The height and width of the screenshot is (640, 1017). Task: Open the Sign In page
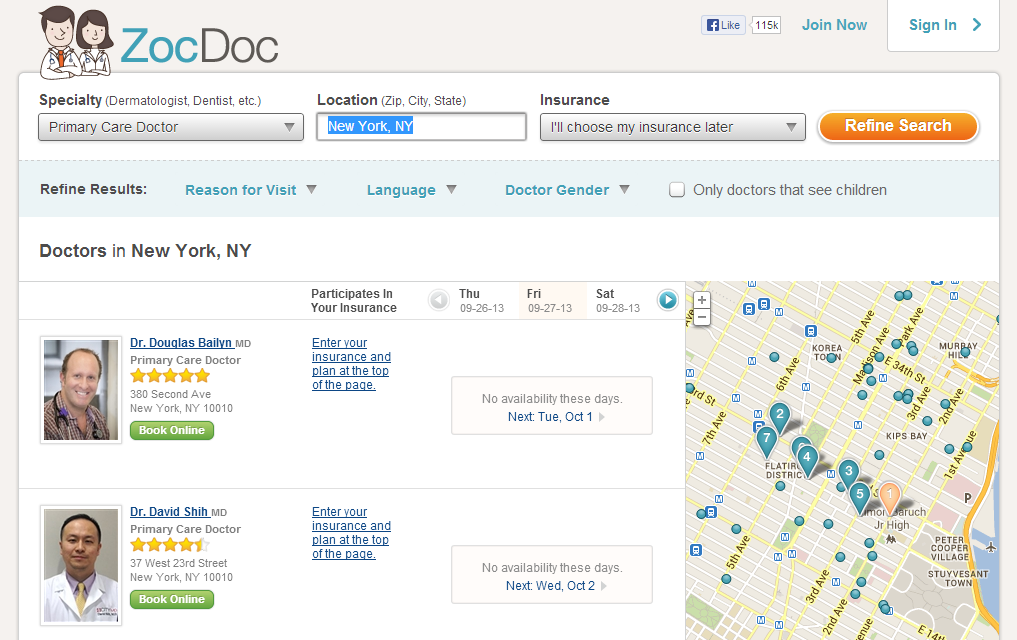[943, 25]
